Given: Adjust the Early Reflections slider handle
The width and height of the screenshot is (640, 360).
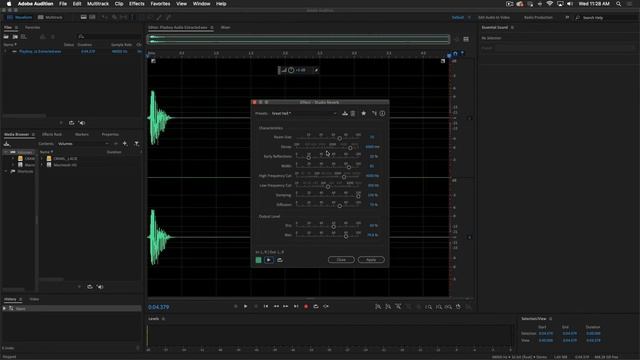Looking at the screenshot, I should click(309, 158).
